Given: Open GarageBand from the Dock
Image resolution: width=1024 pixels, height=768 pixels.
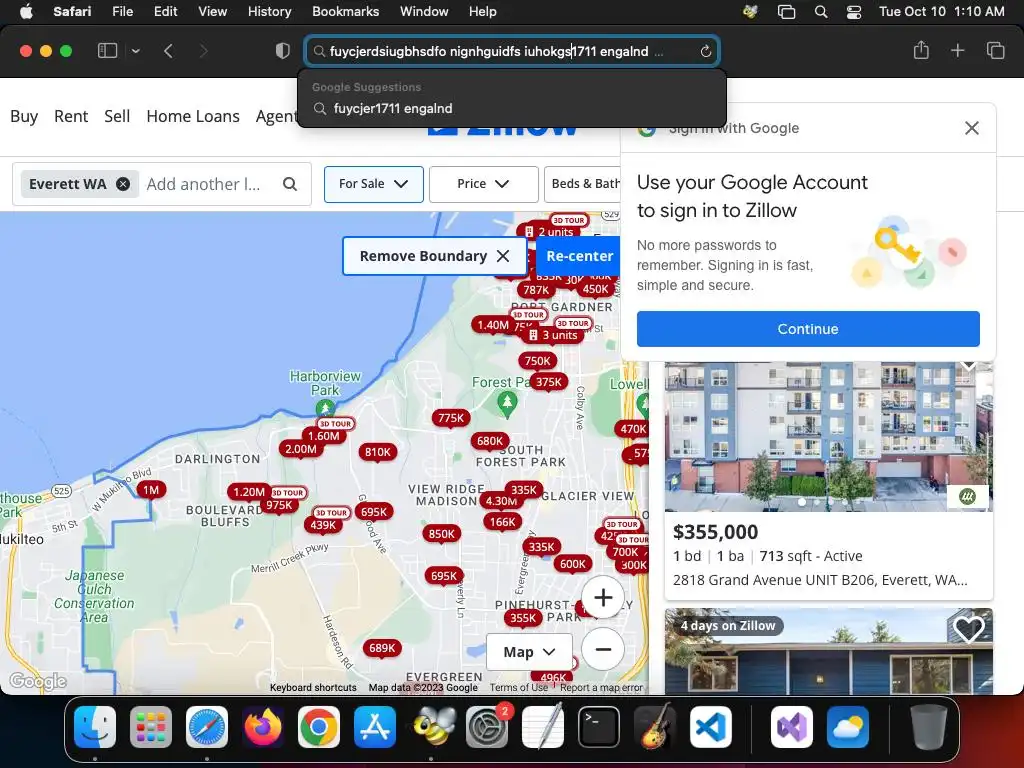Looking at the screenshot, I should [x=655, y=727].
